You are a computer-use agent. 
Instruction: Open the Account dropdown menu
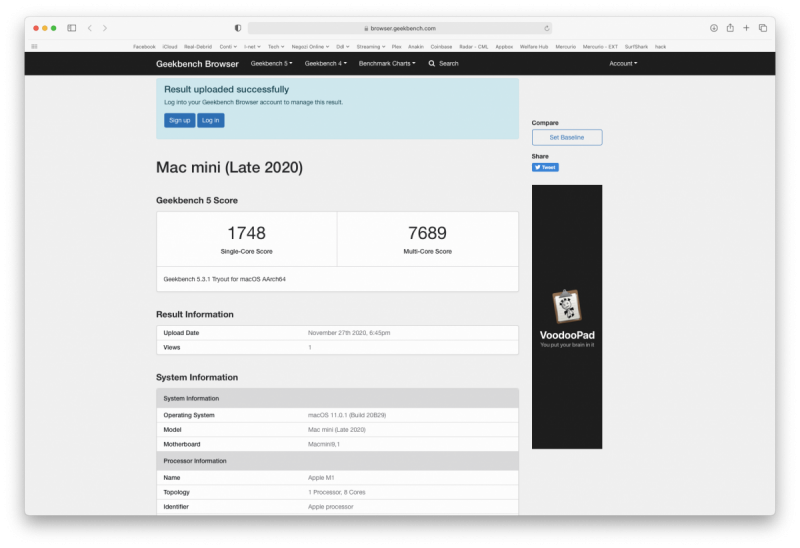(x=623, y=63)
